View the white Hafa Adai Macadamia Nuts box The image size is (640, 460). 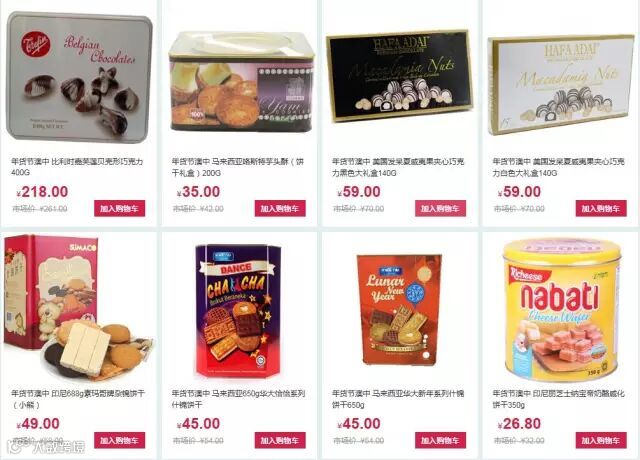click(560, 84)
